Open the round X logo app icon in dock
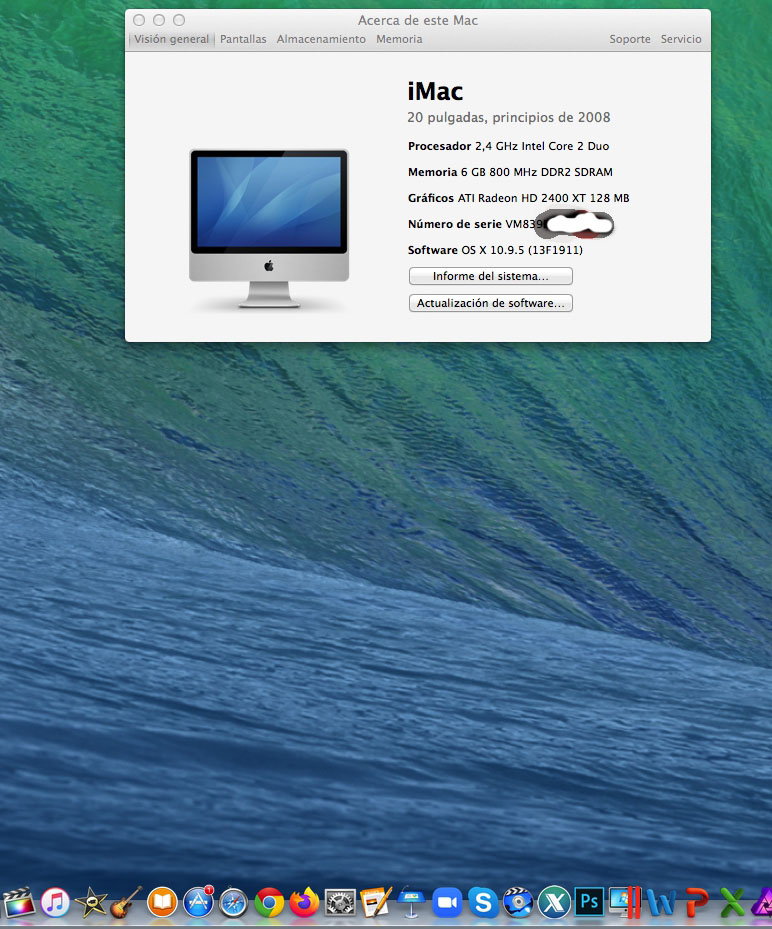Screen dimensions: 772x929 click(554, 902)
